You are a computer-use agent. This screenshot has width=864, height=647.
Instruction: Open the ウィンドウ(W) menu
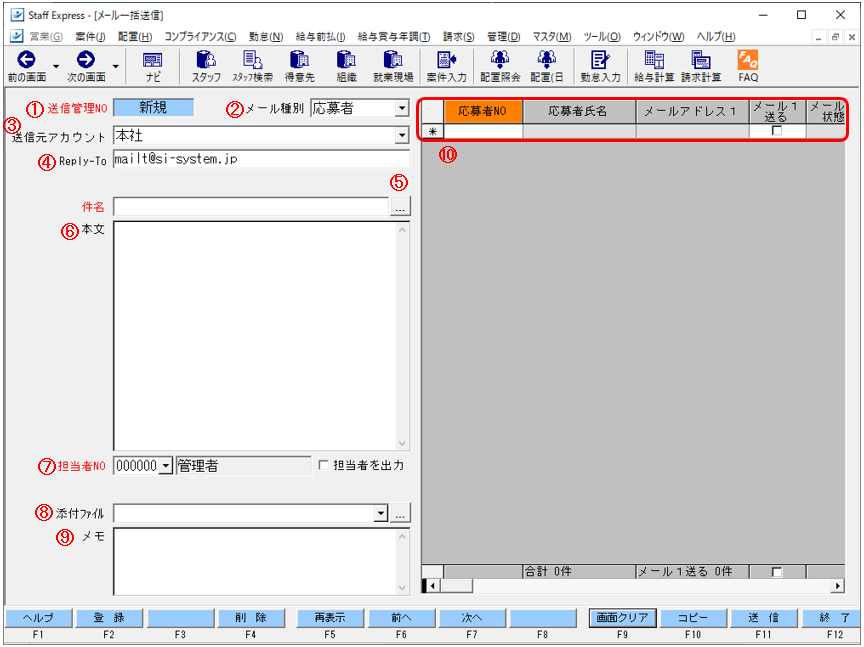click(658, 37)
